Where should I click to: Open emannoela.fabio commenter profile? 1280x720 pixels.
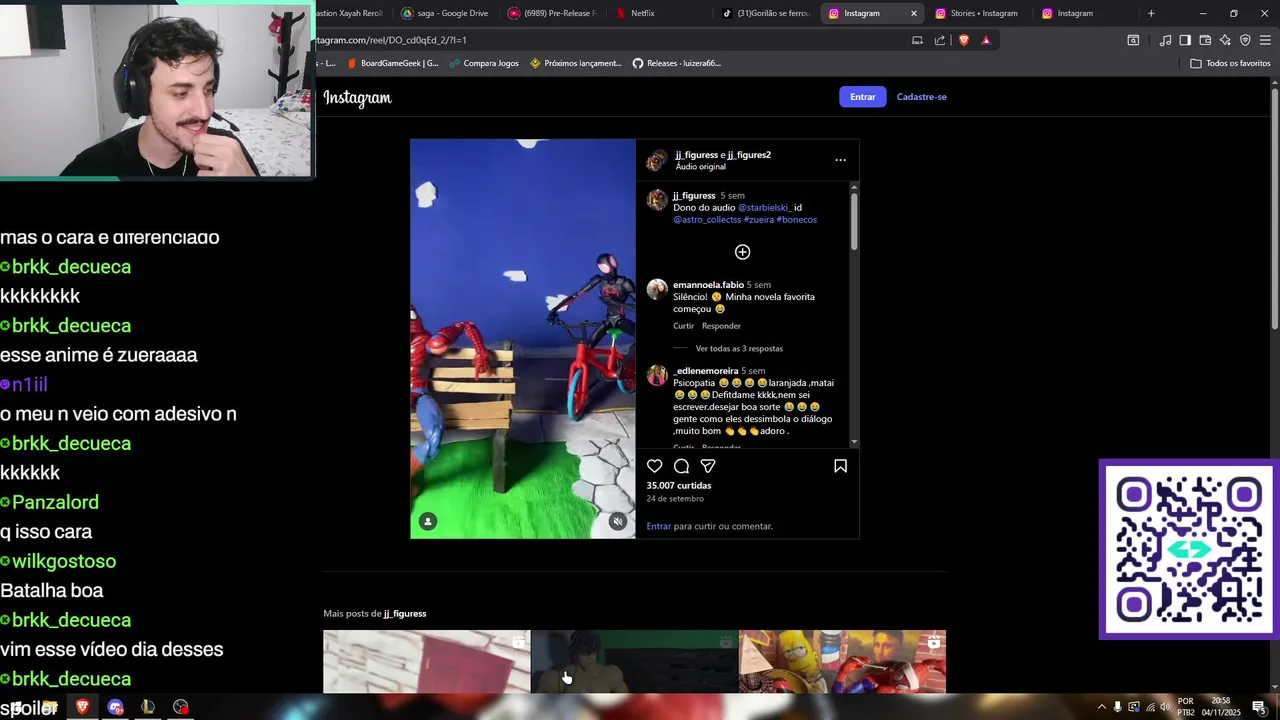click(708, 285)
